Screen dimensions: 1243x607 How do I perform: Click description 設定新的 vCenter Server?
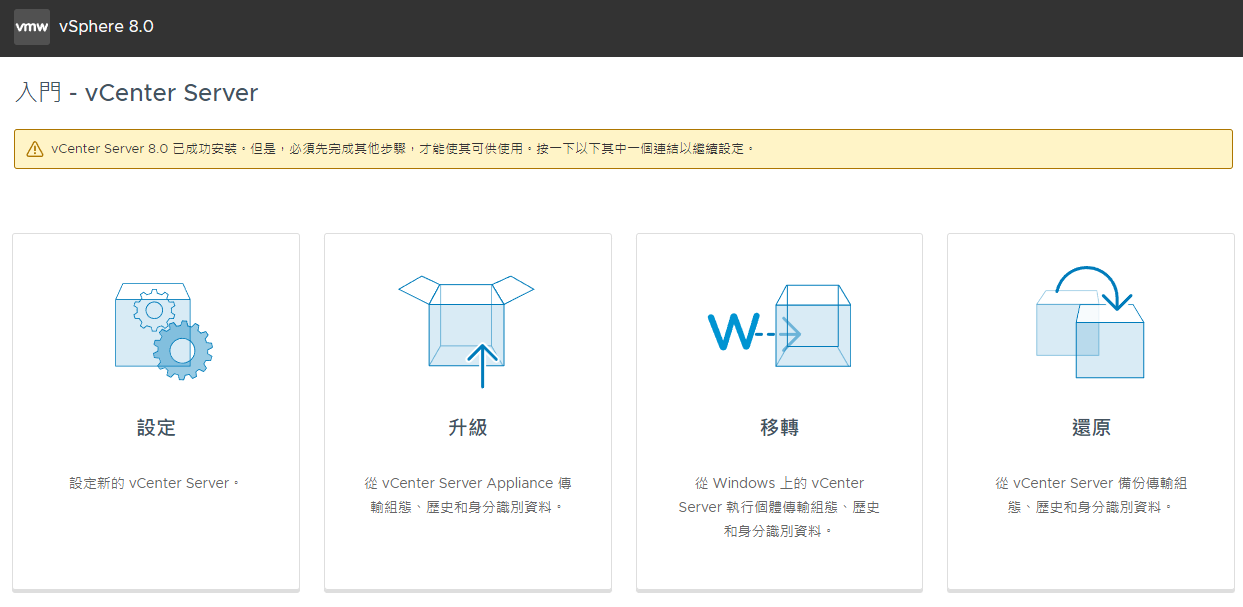click(x=156, y=483)
